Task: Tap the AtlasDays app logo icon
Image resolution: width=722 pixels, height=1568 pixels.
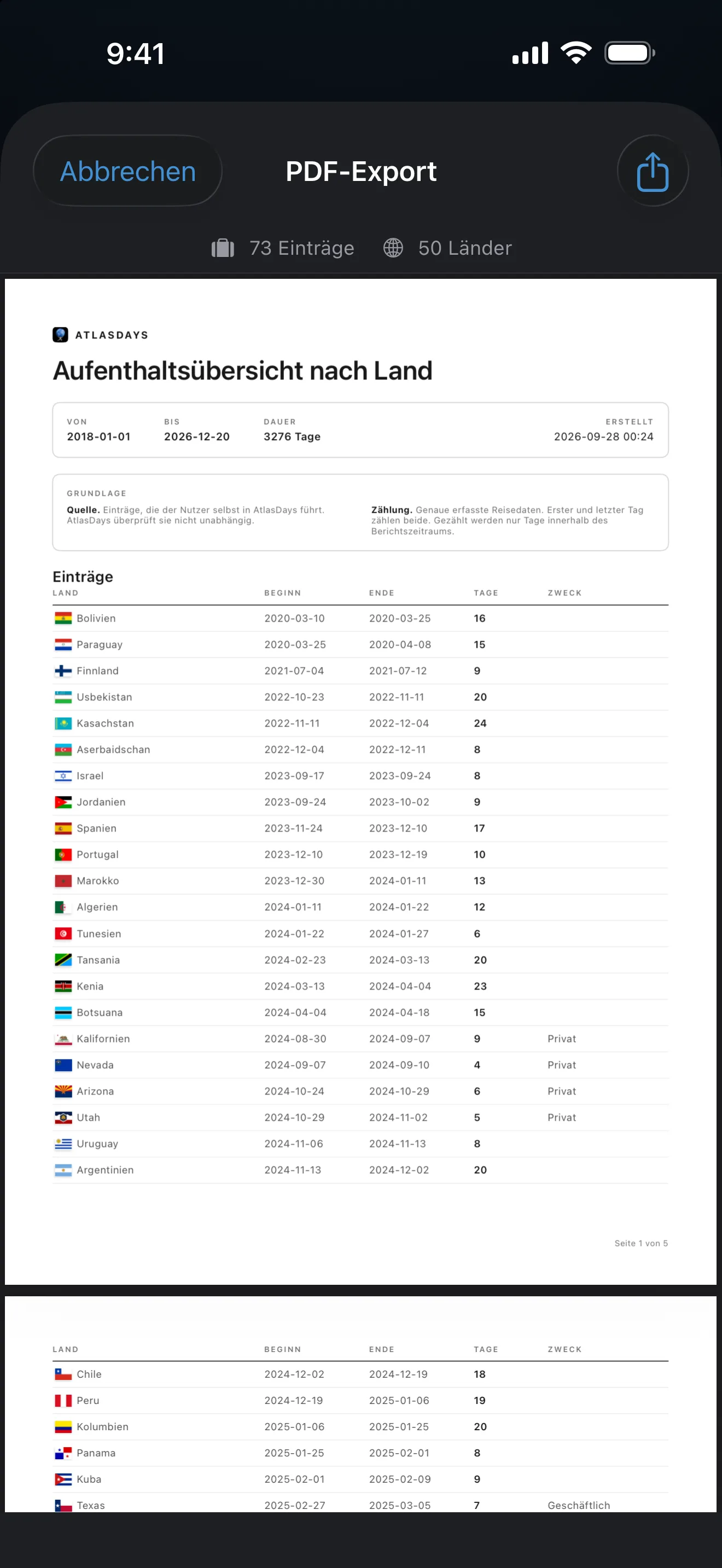Action: (x=60, y=335)
